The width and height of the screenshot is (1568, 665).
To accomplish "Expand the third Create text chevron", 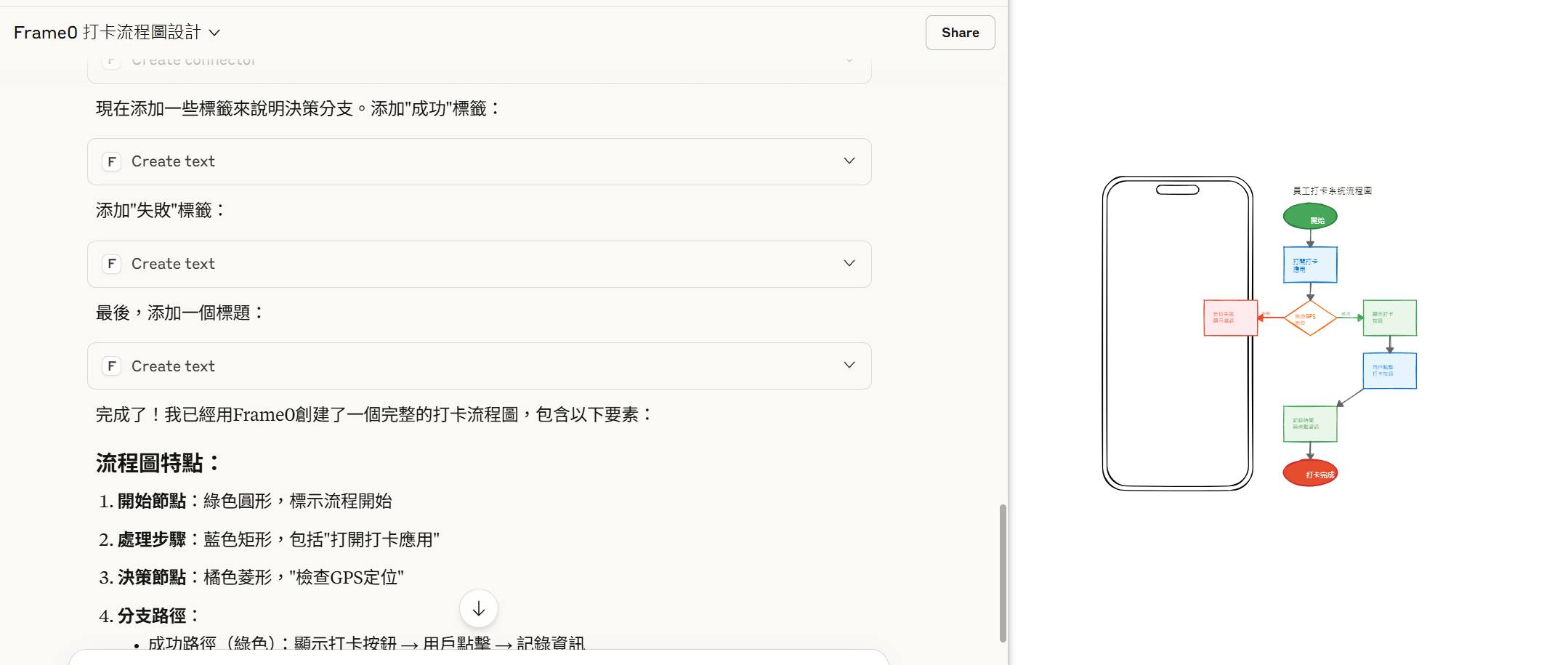I will click(x=849, y=366).
